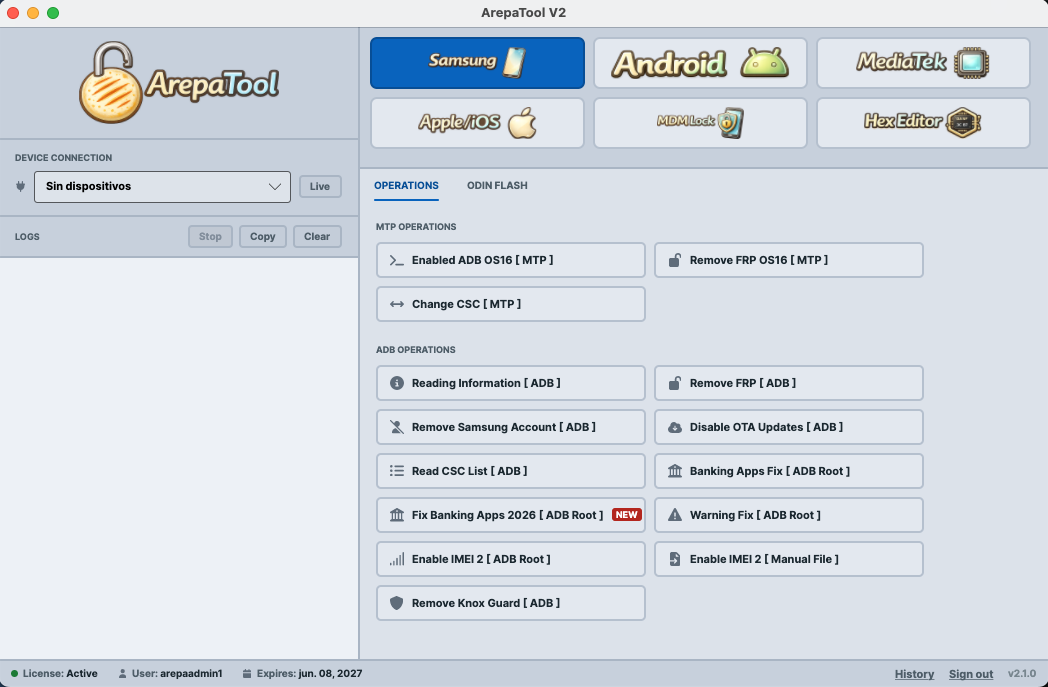Screen dimensions: 1048x687
Task: Click the Stop logs button
Action: tap(210, 237)
